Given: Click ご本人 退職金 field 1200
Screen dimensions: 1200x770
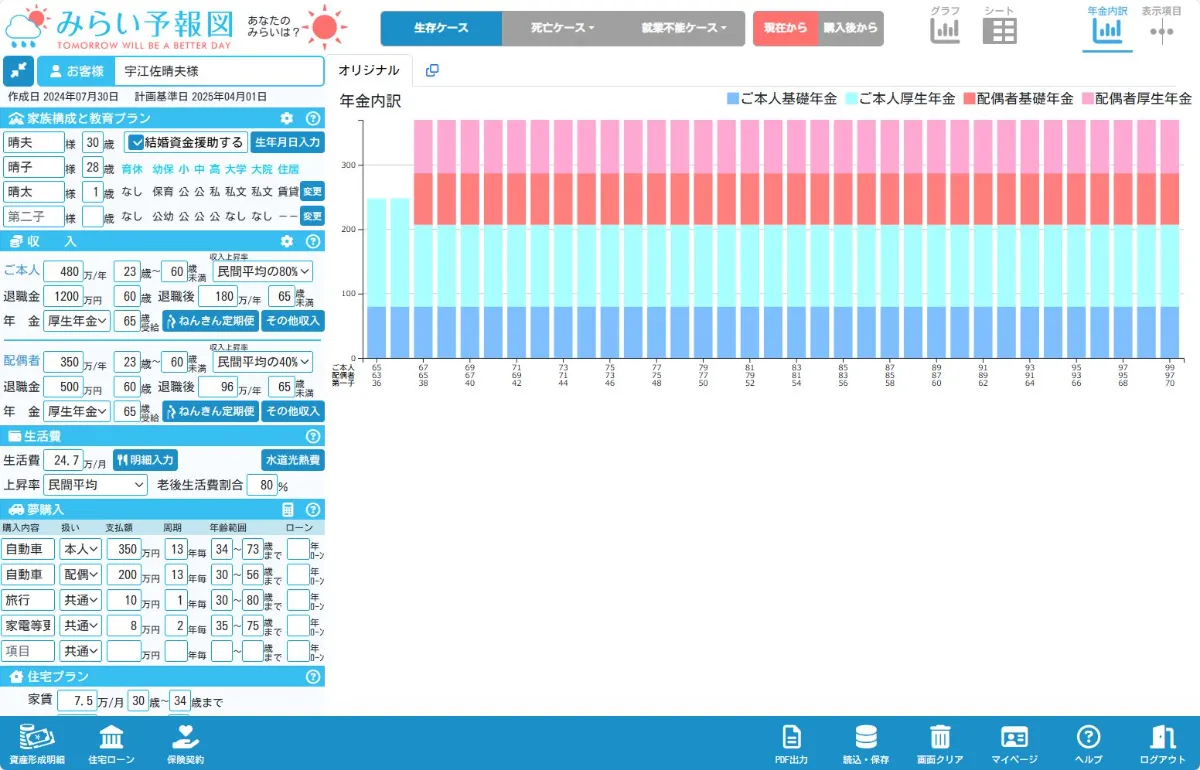Looking at the screenshot, I should 62,296.
